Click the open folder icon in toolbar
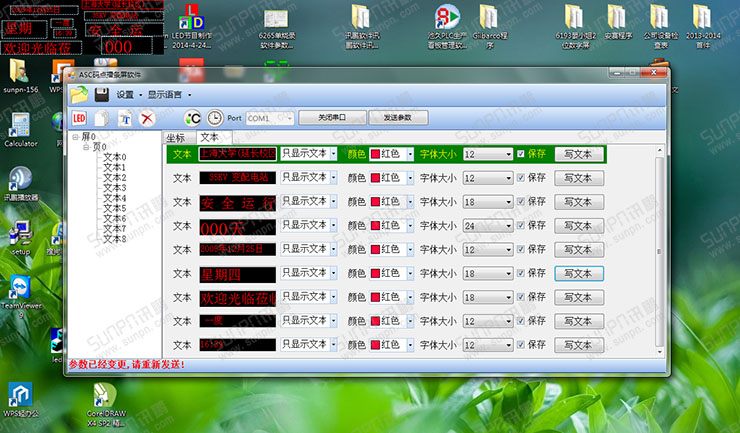Viewport: 740px width, 433px height. tap(78, 94)
